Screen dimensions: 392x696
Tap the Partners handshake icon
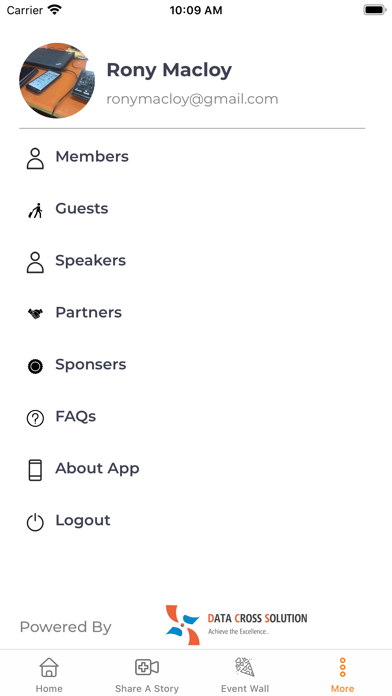tap(35, 314)
